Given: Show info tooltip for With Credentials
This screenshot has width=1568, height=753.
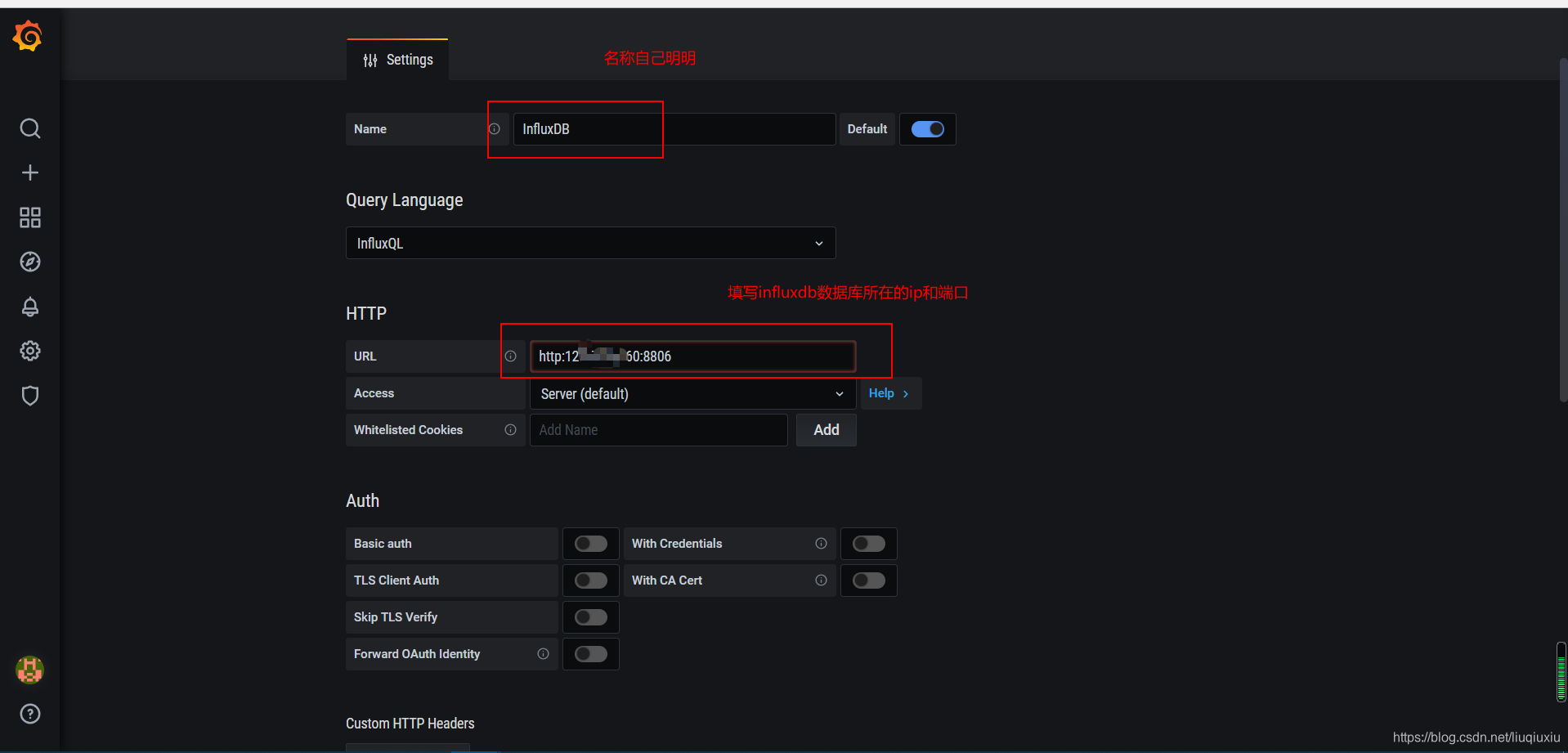Looking at the screenshot, I should [822, 544].
